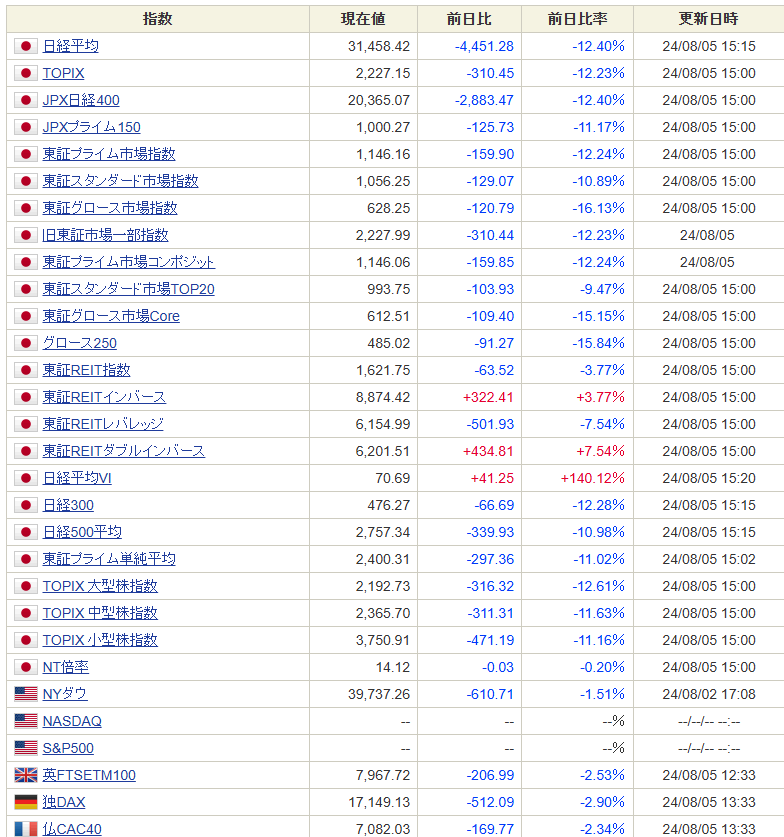Open the 東証REITレバレッジ link
This screenshot has height=837, width=784.
tap(103, 424)
